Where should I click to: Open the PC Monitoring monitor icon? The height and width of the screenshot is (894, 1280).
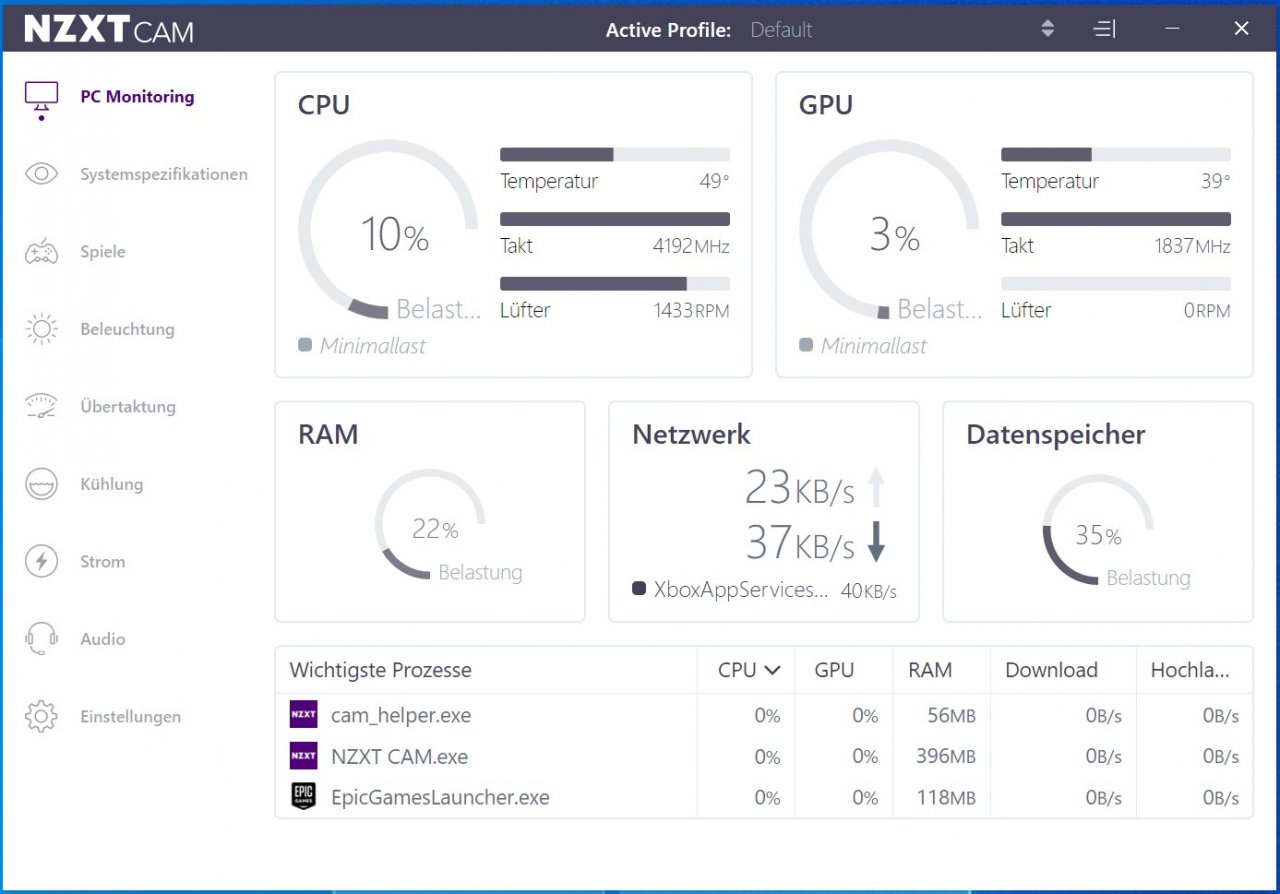tap(41, 98)
